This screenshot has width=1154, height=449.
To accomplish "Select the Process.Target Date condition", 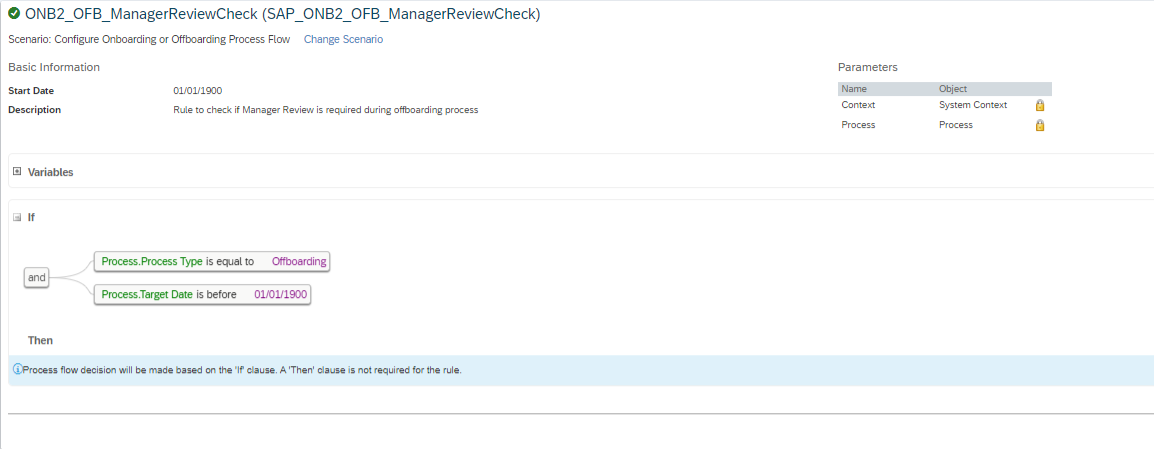I will (x=202, y=294).
